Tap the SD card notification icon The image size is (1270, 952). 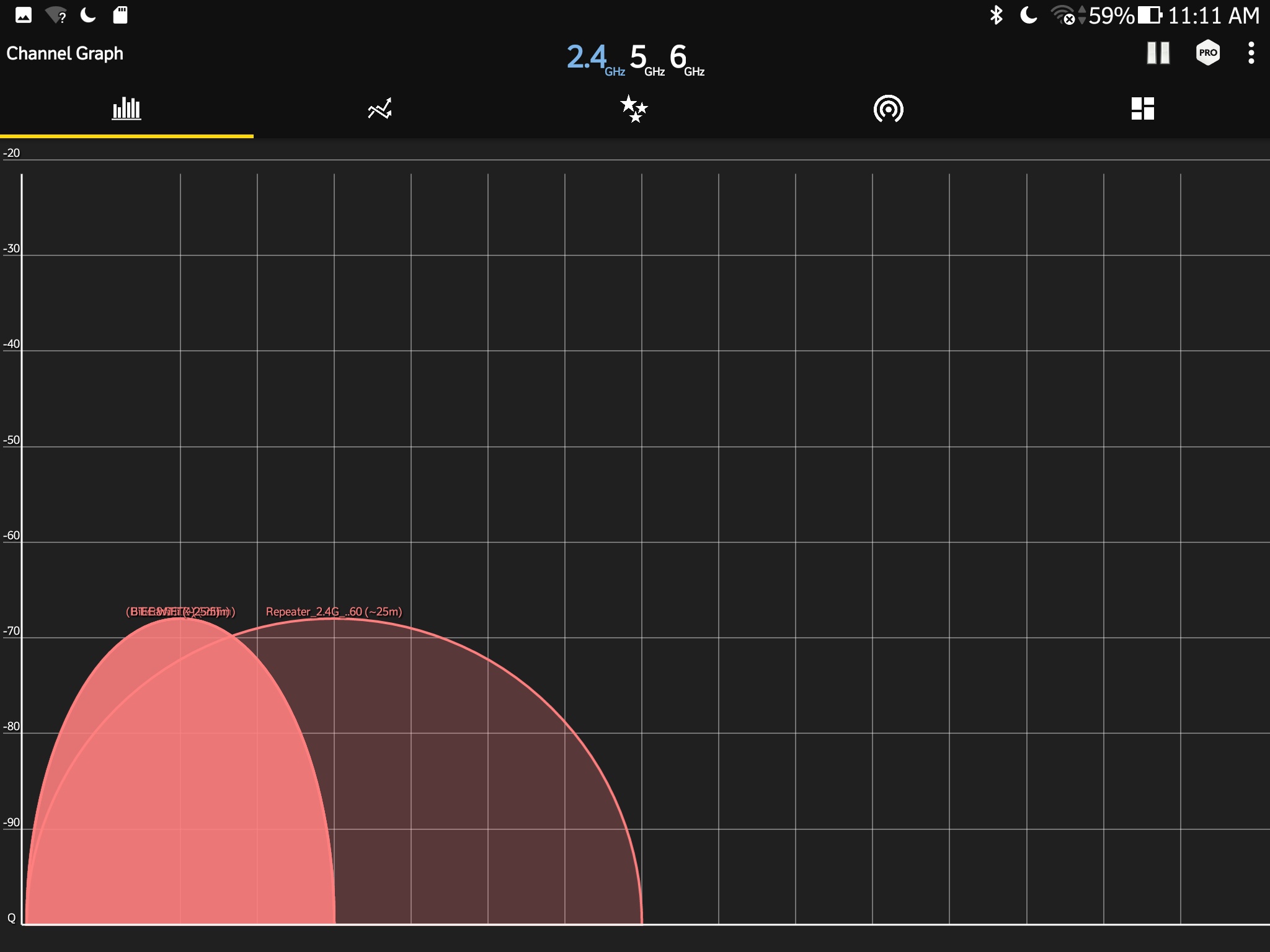point(120,15)
